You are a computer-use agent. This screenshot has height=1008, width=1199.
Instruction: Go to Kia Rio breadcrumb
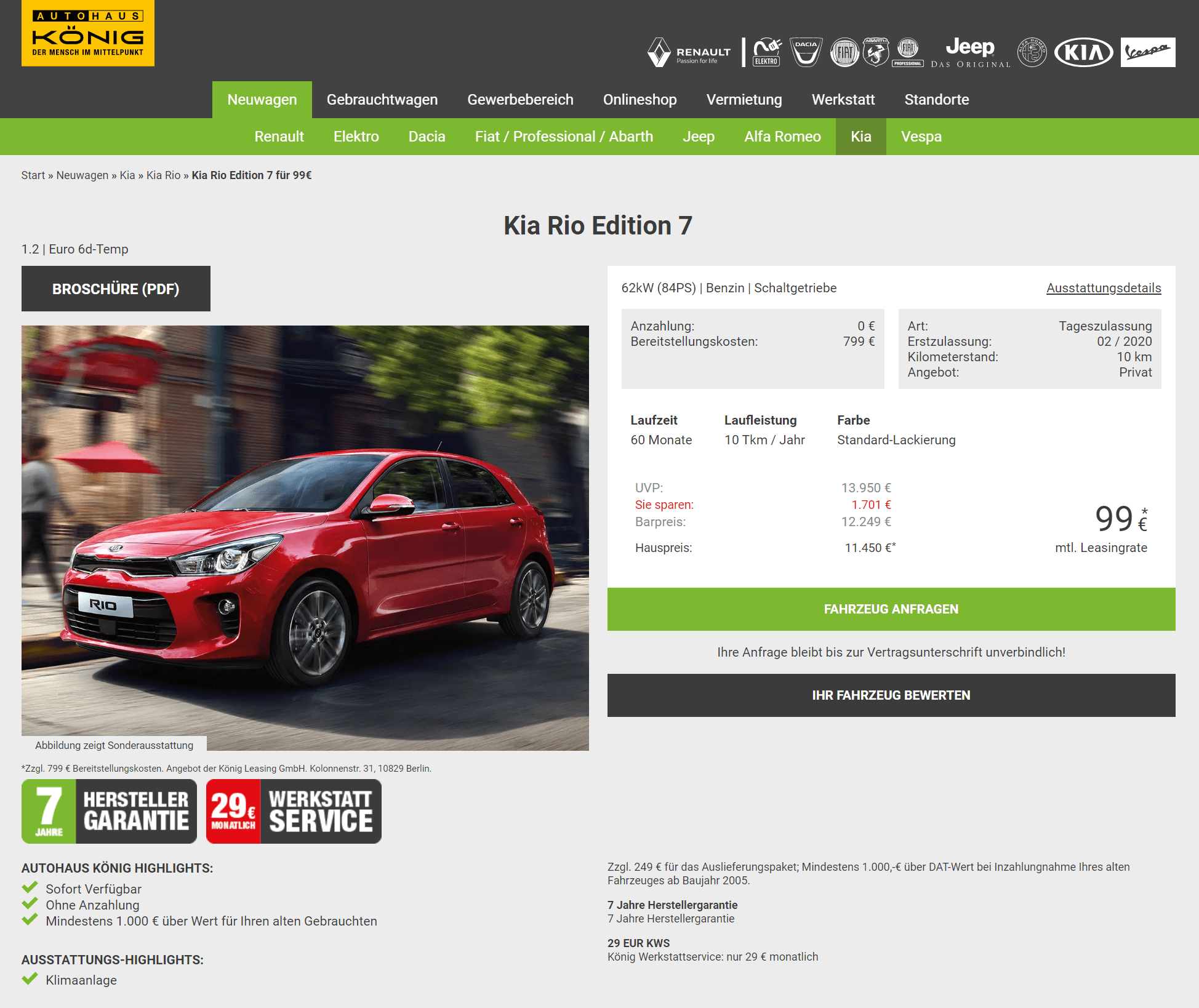pyautogui.click(x=163, y=175)
